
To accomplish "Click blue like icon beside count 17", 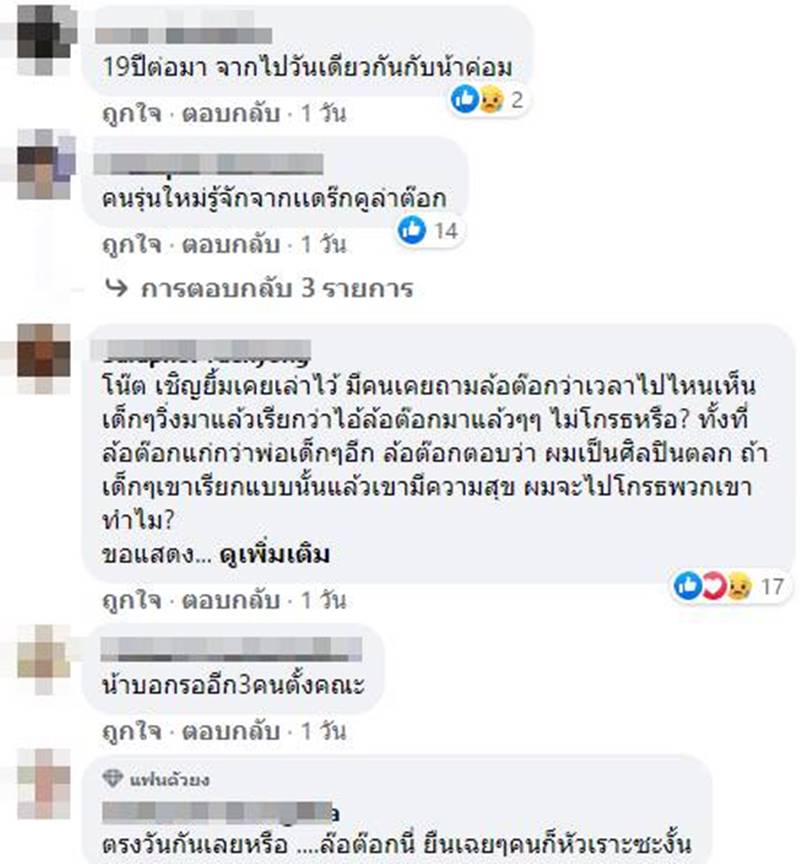I will 688,585.
